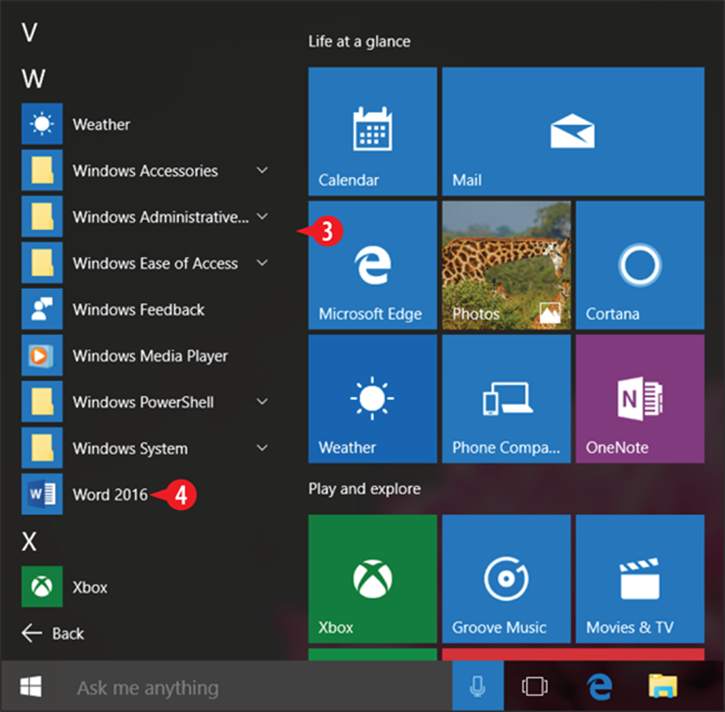Open the Movies & TV tile
725x712 pixels.
click(x=640, y=579)
